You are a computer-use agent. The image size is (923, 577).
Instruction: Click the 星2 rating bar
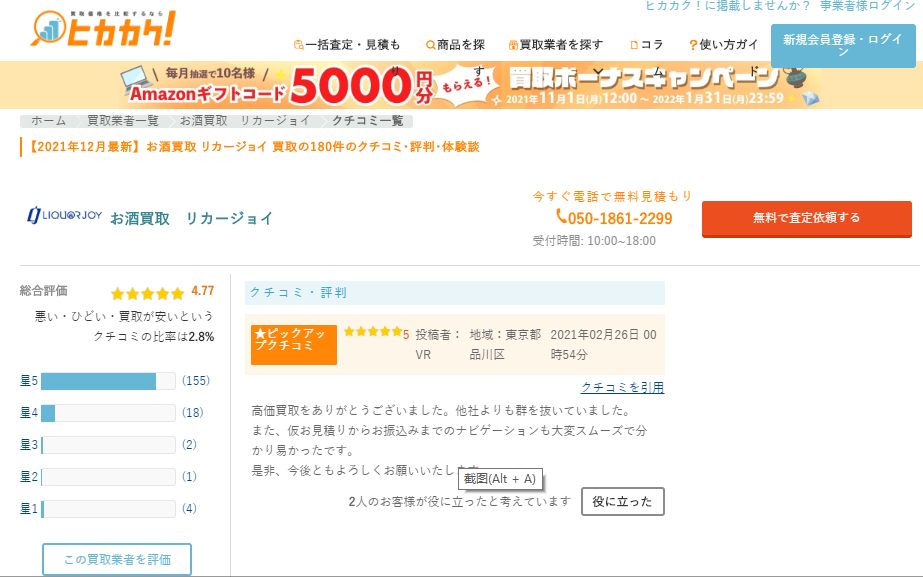pyautogui.click(x=108, y=476)
